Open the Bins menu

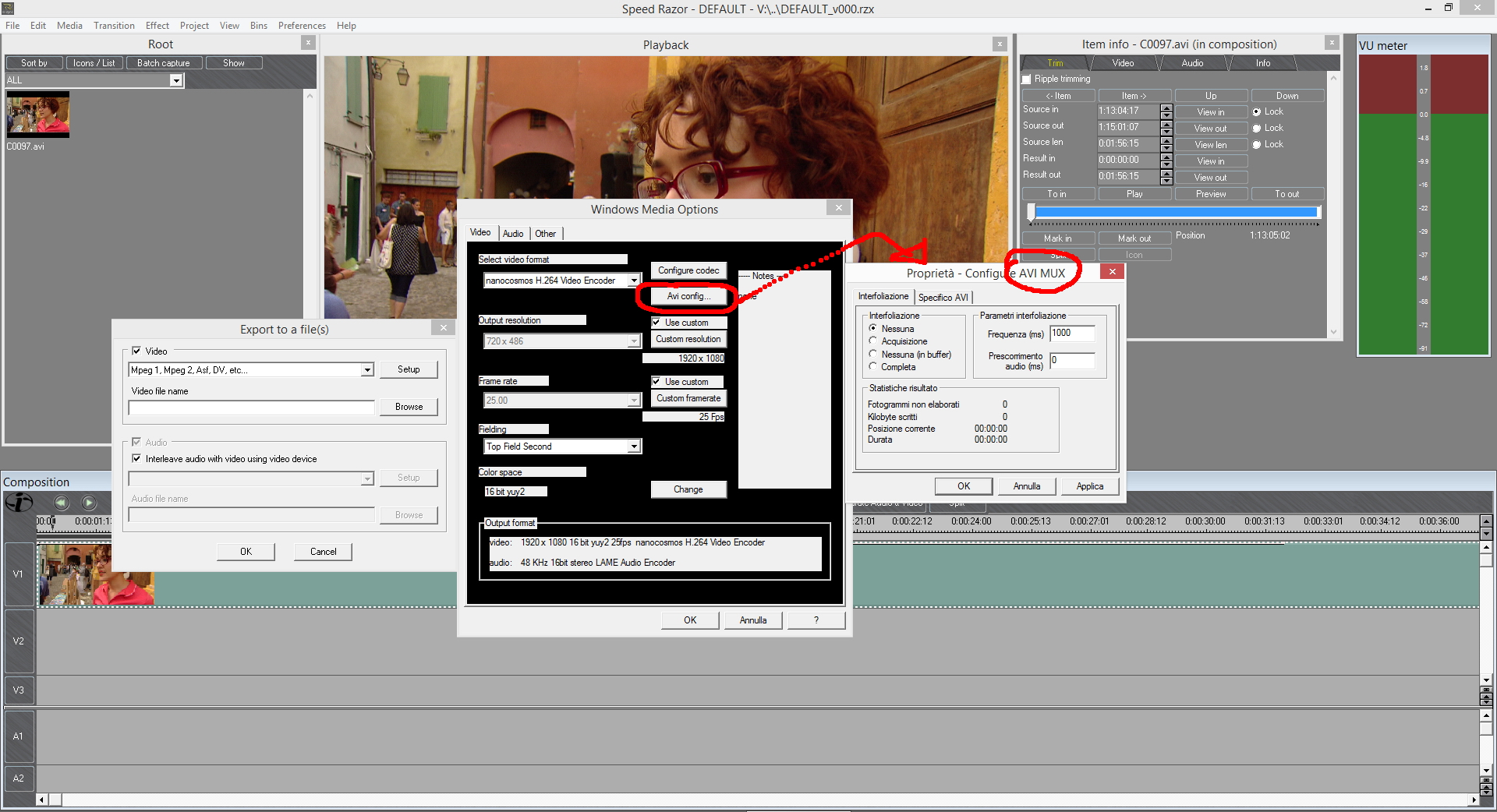[x=259, y=26]
